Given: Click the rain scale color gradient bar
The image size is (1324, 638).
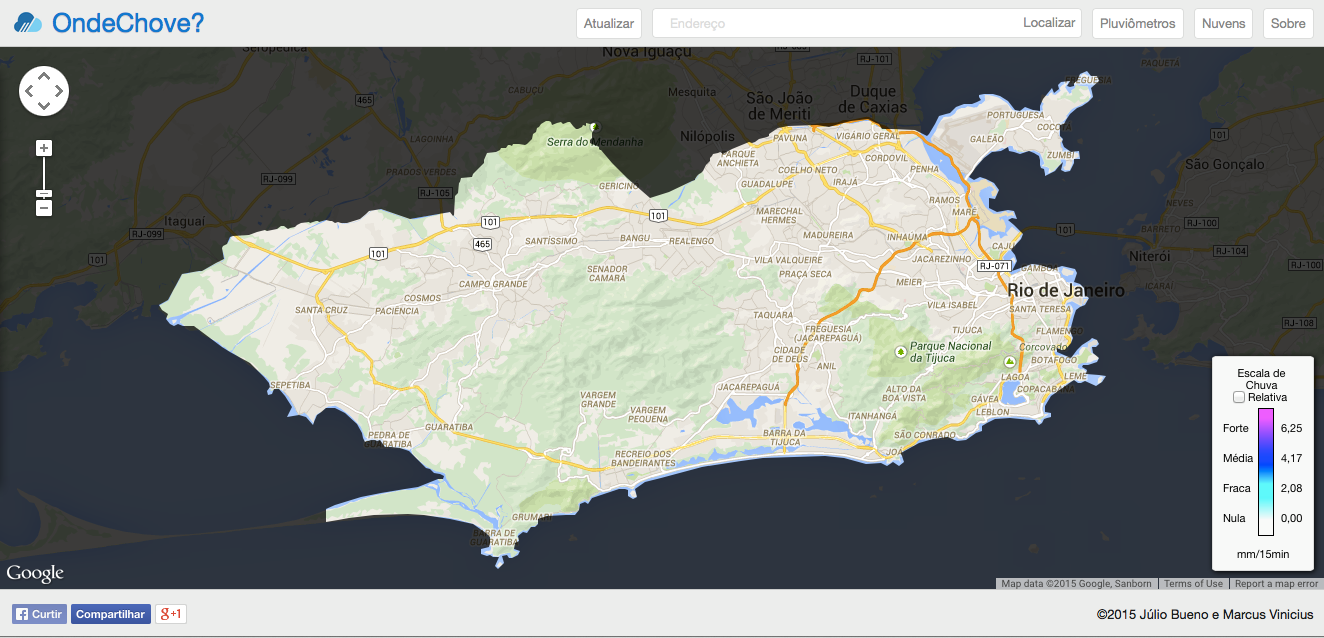Looking at the screenshot, I should point(1266,472).
